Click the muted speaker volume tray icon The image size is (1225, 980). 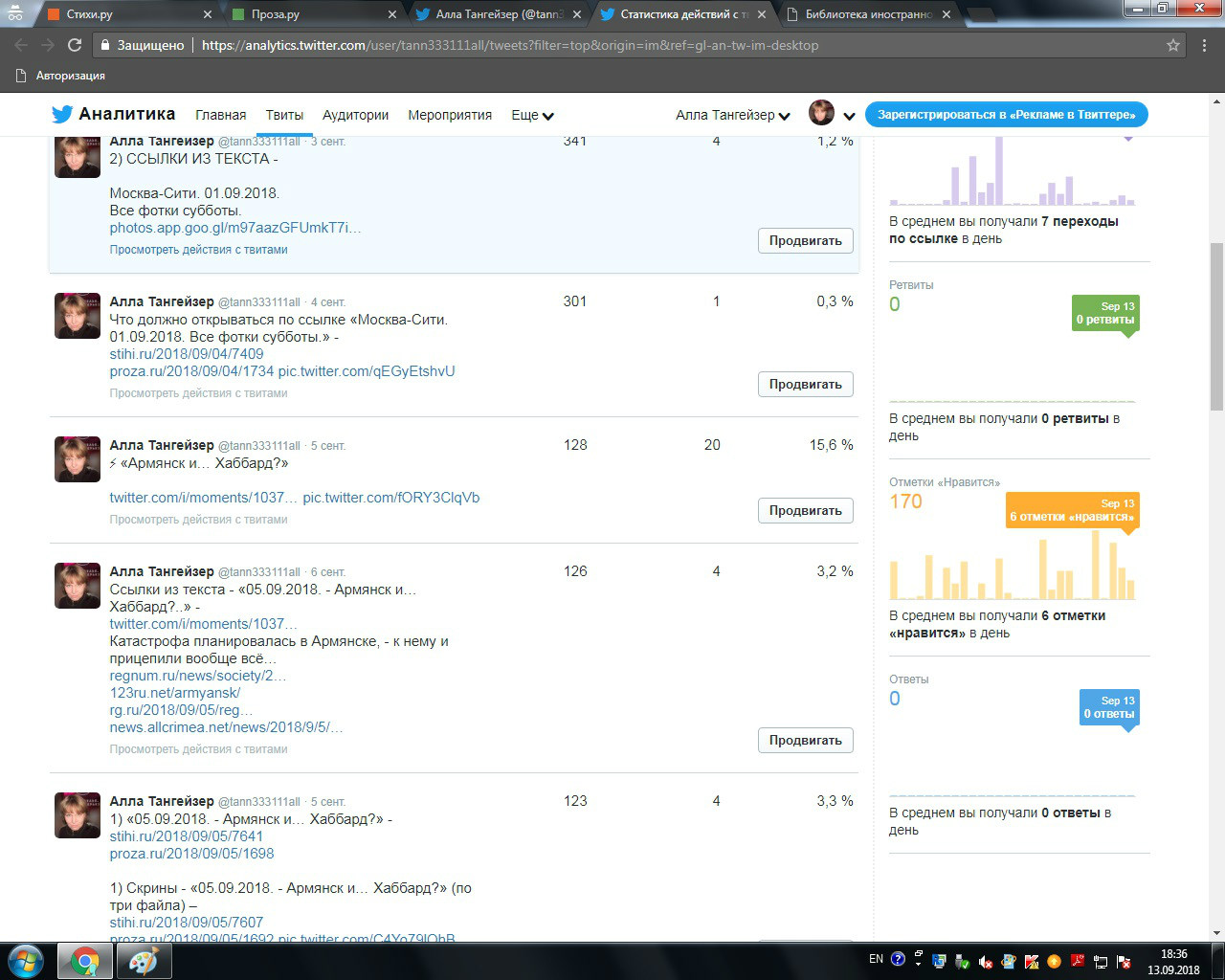pyautogui.click(x=986, y=962)
